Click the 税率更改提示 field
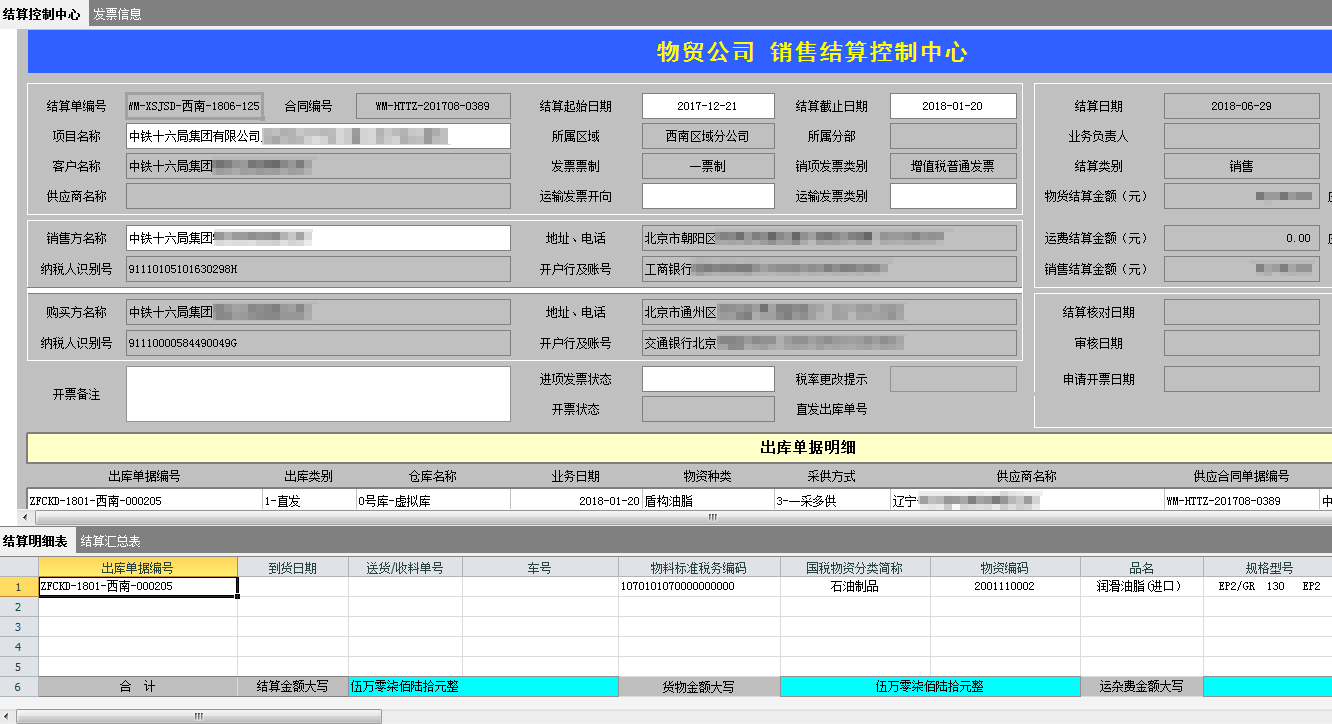This screenshot has width=1332, height=724. click(x=953, y=379)
